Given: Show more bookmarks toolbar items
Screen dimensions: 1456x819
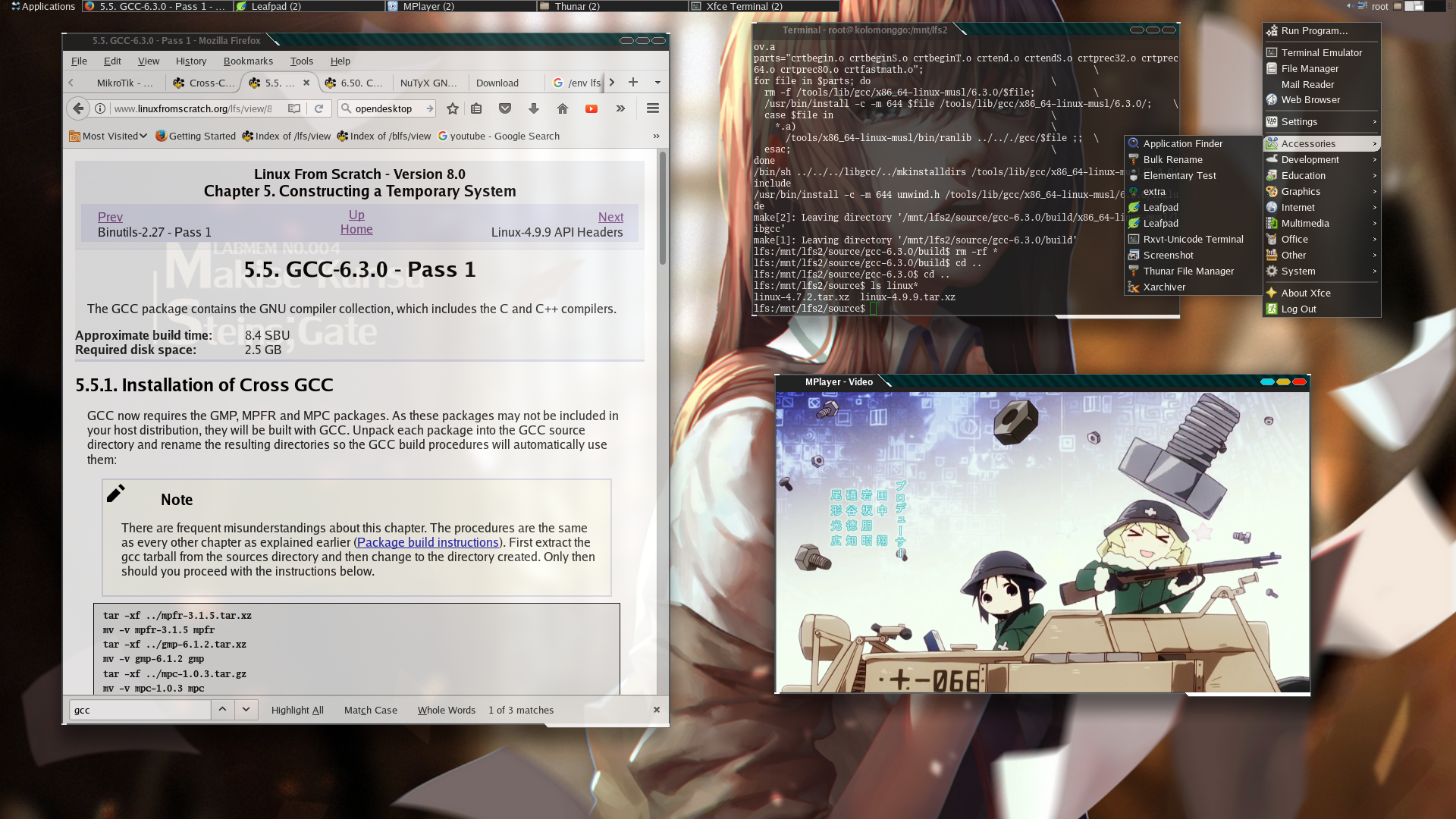Looking at the screenshot, I should coord(656,136).
